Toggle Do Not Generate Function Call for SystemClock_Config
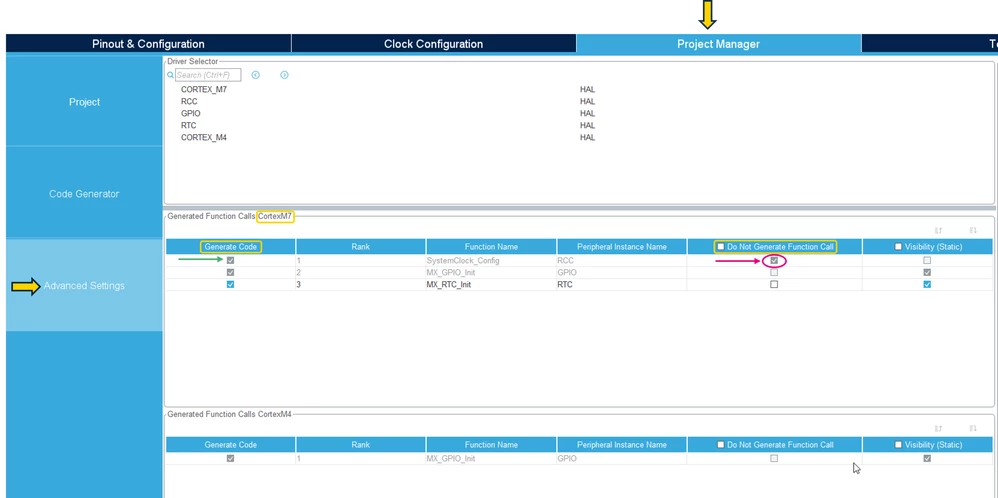The width and height of the screenshot is (998, 498). click(774, 260)
